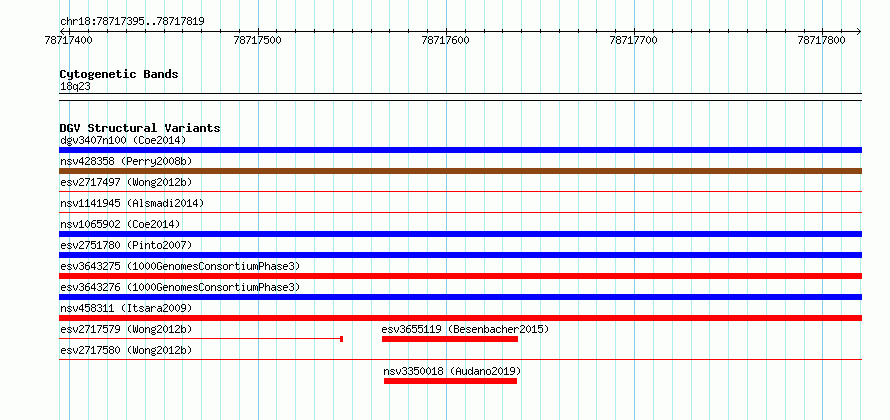This screenshot has width=890, height=420.
Task: Click esv2717579 (Wong2012b) label
Action: (126, 329)
